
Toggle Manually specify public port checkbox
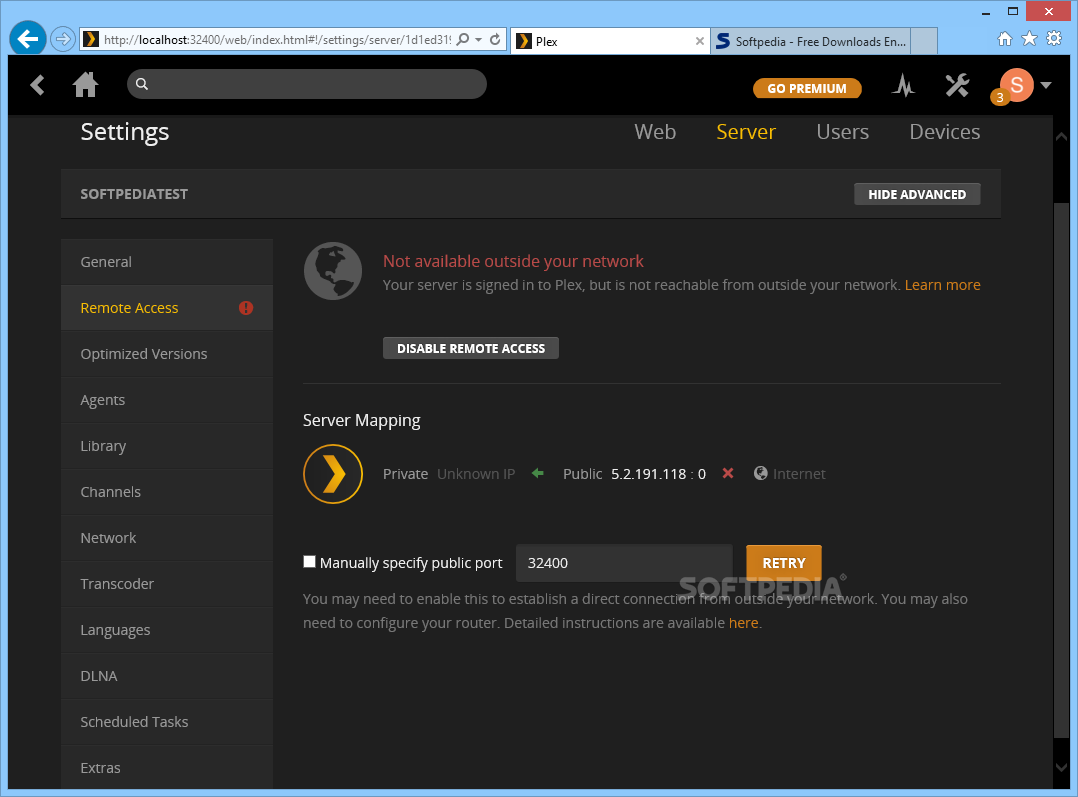click(309, 562)
